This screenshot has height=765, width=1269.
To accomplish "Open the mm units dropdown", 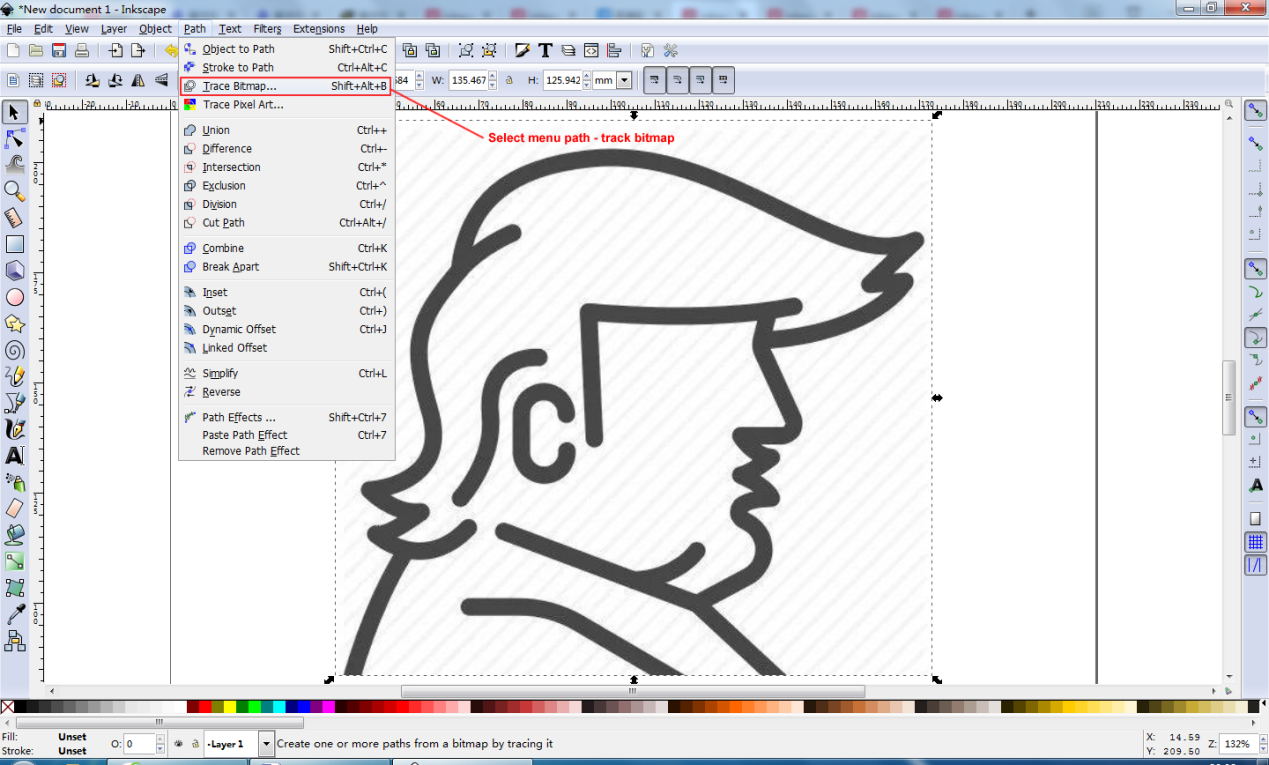I will 624,80.
